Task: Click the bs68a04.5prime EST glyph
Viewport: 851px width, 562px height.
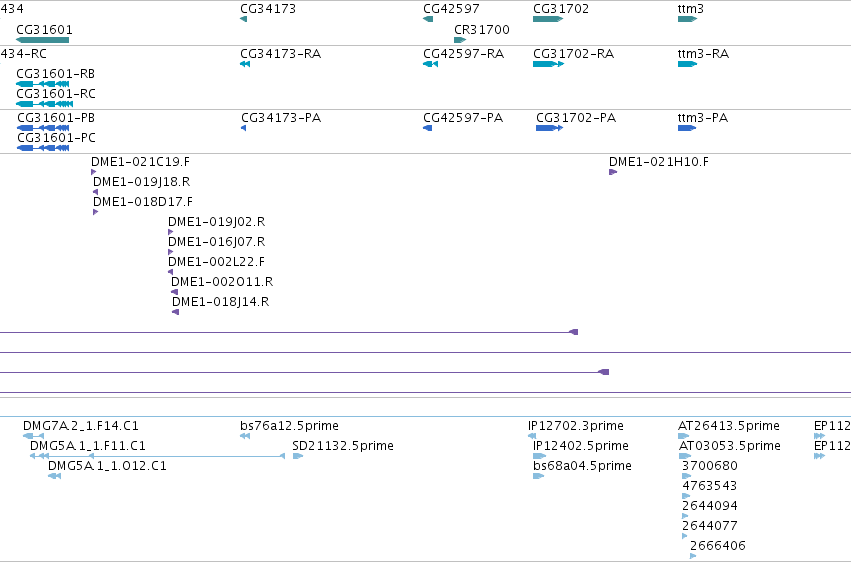Action: (x=538, y=476)
